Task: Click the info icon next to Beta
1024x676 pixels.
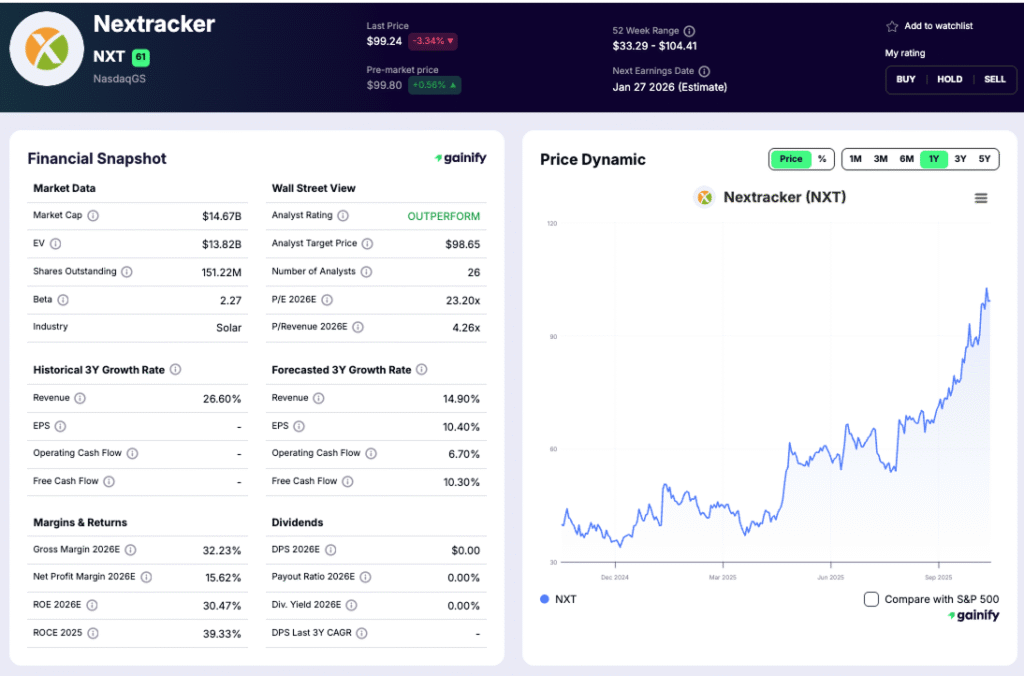Action: coord(64,299)
